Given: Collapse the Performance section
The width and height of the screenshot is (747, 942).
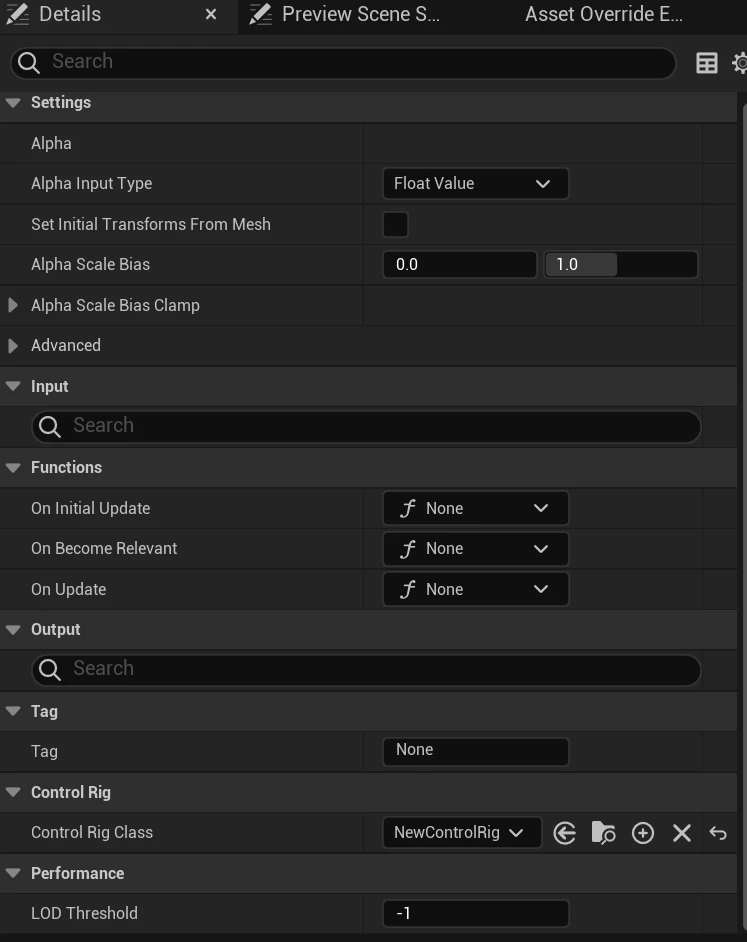Looking at the screenshot, I should point(13,874).
